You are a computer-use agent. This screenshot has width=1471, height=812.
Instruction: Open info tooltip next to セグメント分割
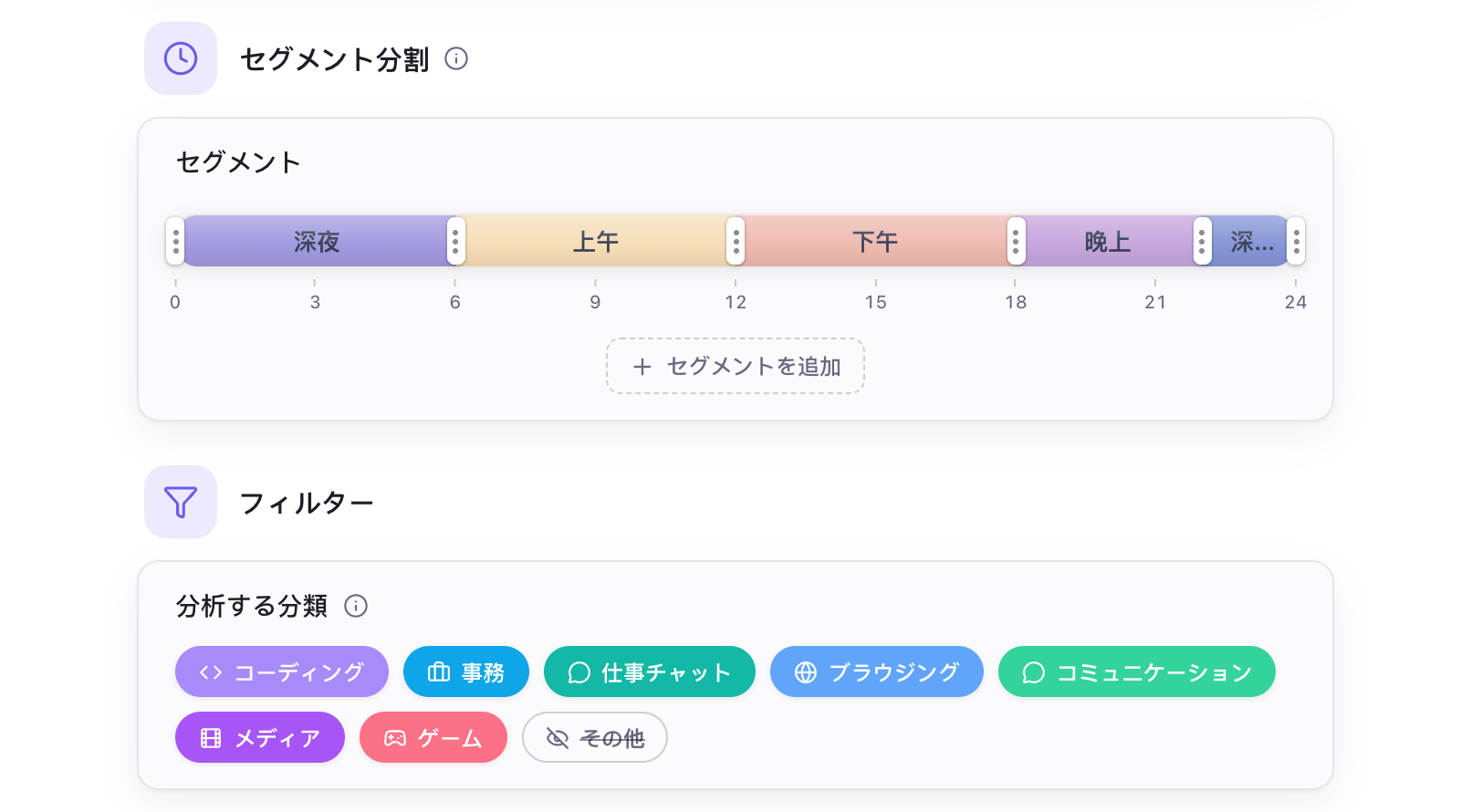click(x=456, y=58)
